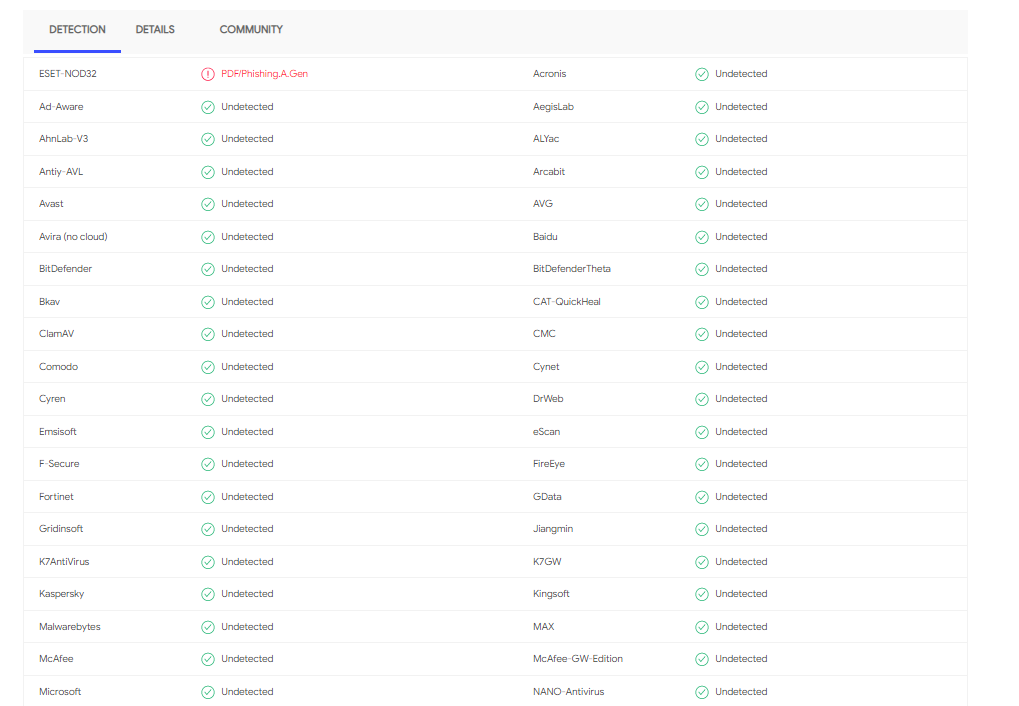1019x706 pixels.
Task: Click the green check icon for FireEye
Action: click(x=701, y=464)
